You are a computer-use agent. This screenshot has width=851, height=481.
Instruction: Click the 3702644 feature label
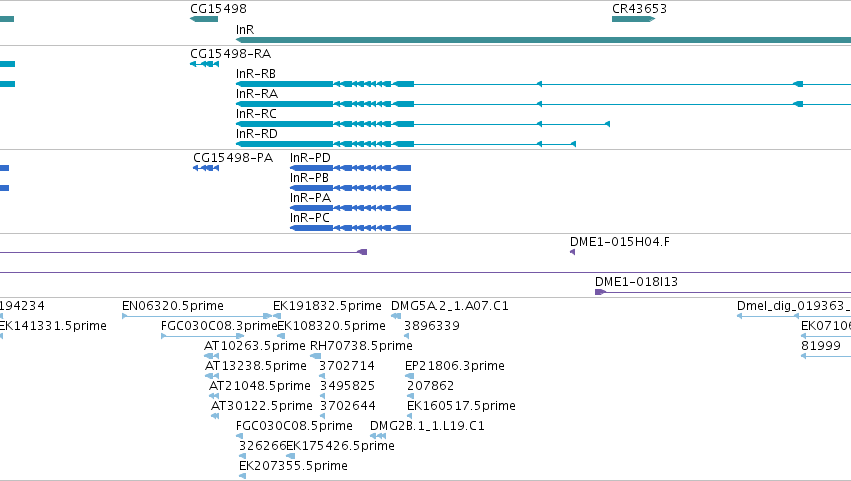[x=348, y=407]
